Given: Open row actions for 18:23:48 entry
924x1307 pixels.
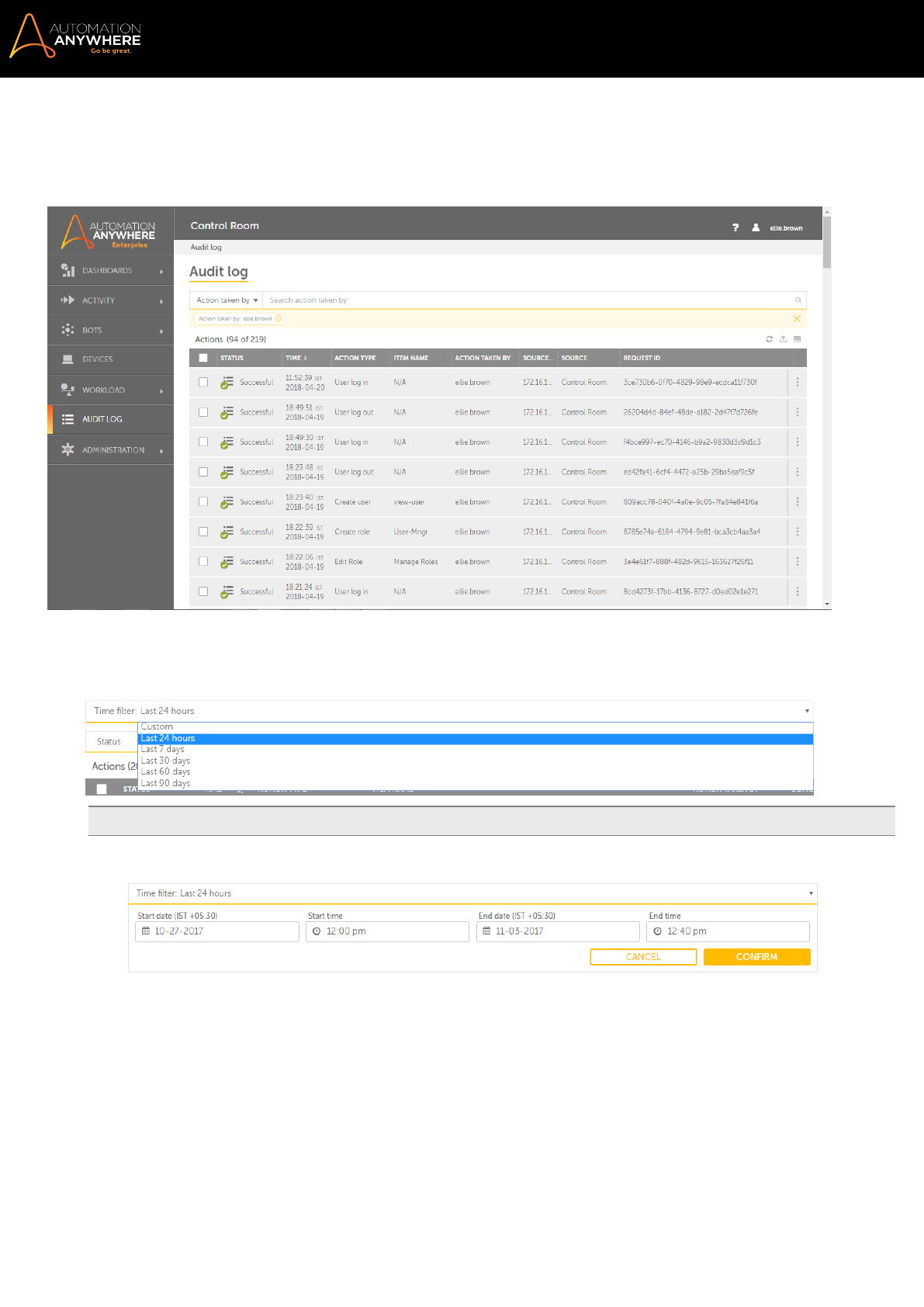Looking at the screenshot, I should pyautogui.click(x=797, y=472).
